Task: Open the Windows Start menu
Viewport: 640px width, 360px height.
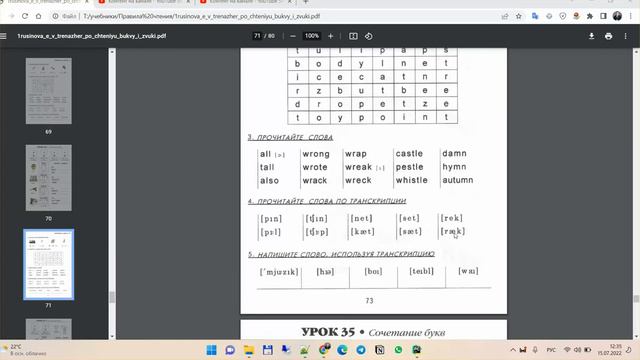Action: click(x=211, y=350)
